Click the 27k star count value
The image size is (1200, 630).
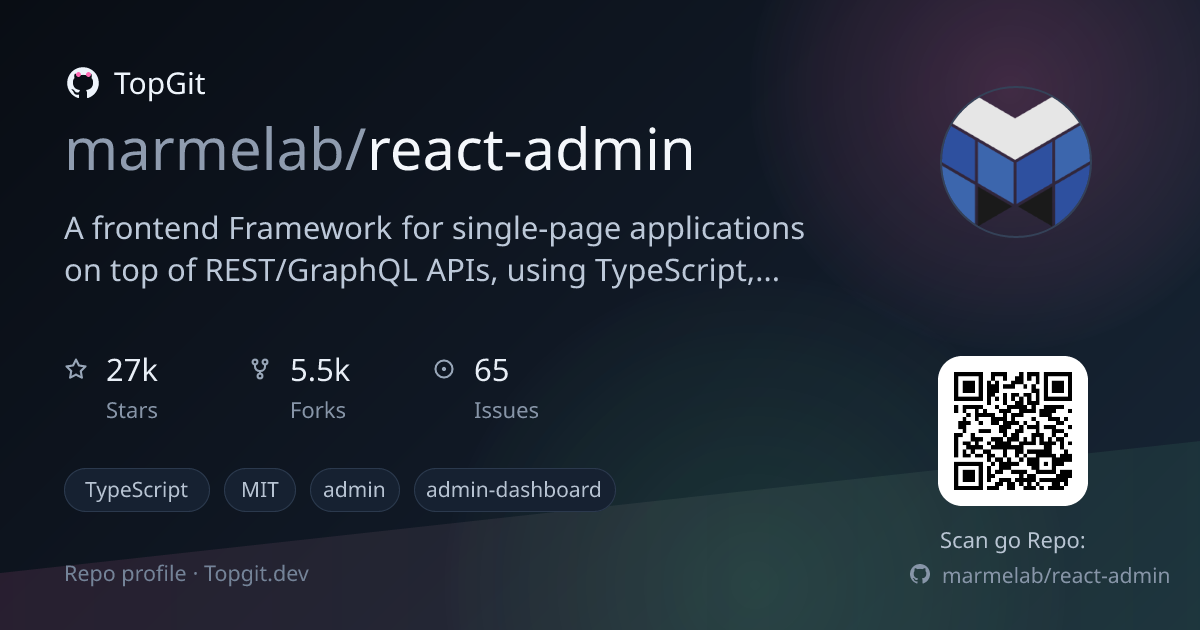click(x=132, y=371)
